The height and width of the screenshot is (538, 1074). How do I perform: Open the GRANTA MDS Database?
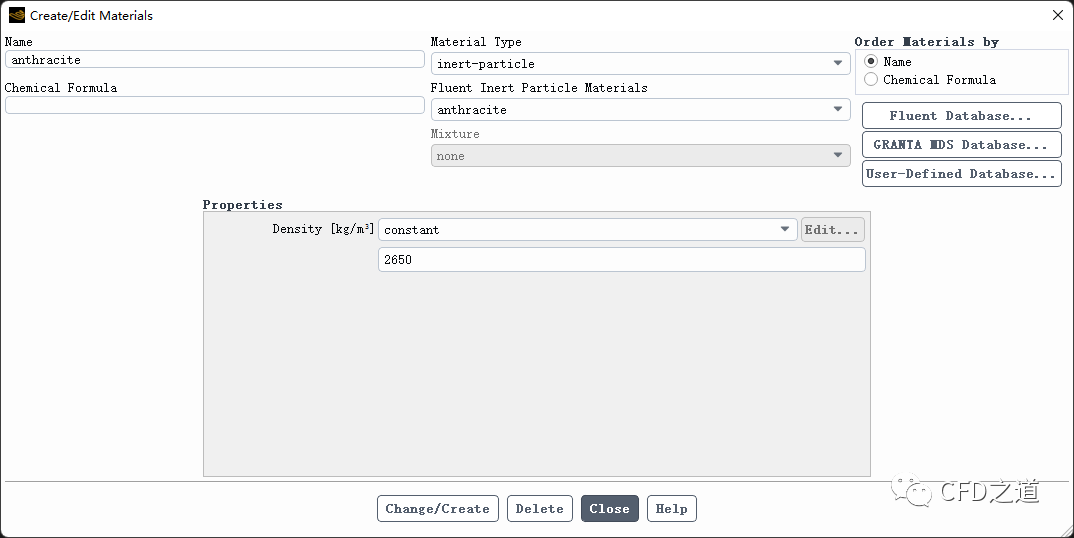coord(962,145)
